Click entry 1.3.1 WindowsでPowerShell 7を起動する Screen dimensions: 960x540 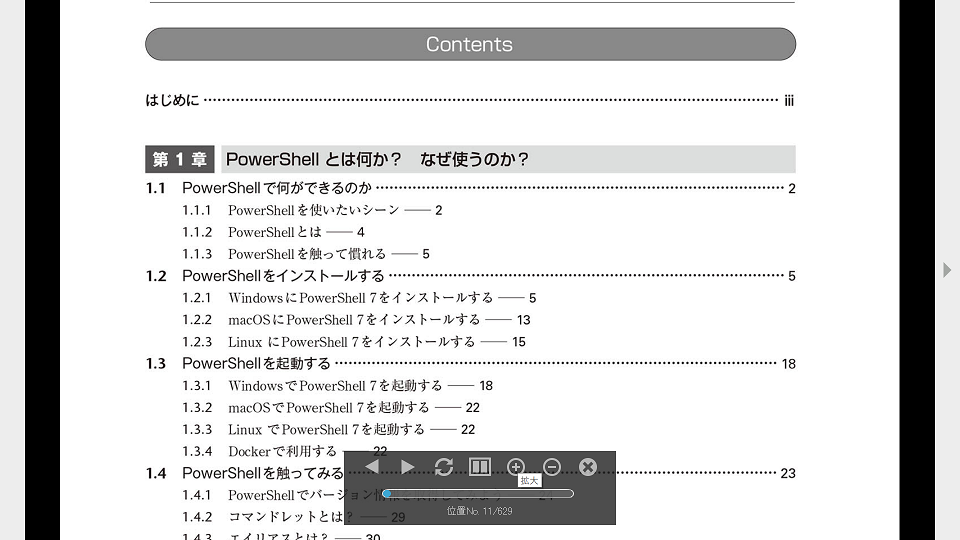click(x=337, y=386)
